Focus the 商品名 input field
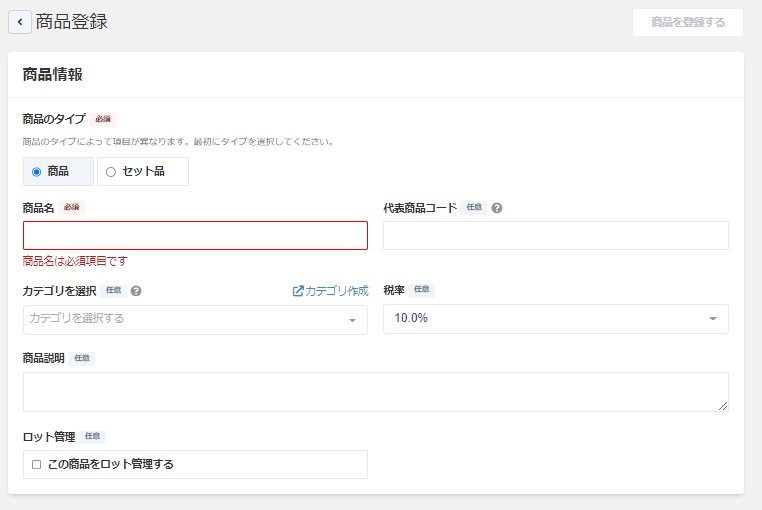 (195, 236)
